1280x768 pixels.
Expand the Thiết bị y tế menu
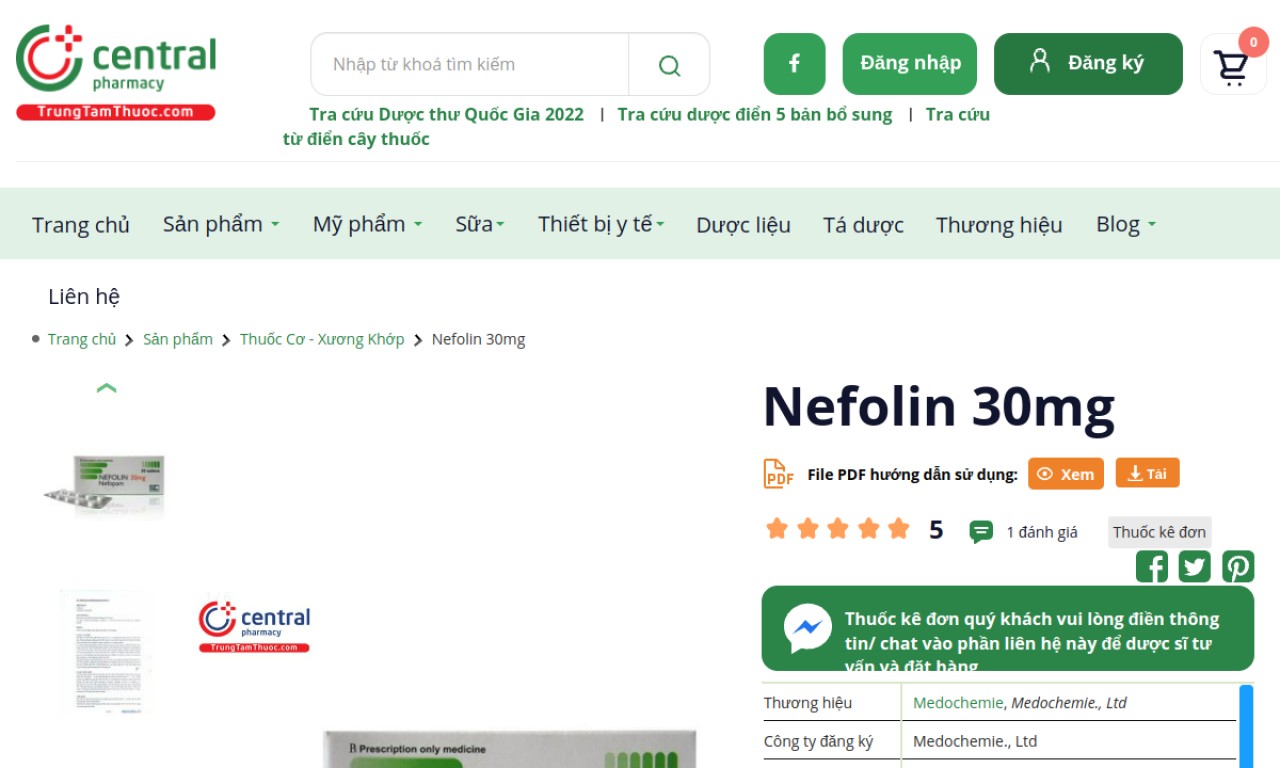point(601,224)
